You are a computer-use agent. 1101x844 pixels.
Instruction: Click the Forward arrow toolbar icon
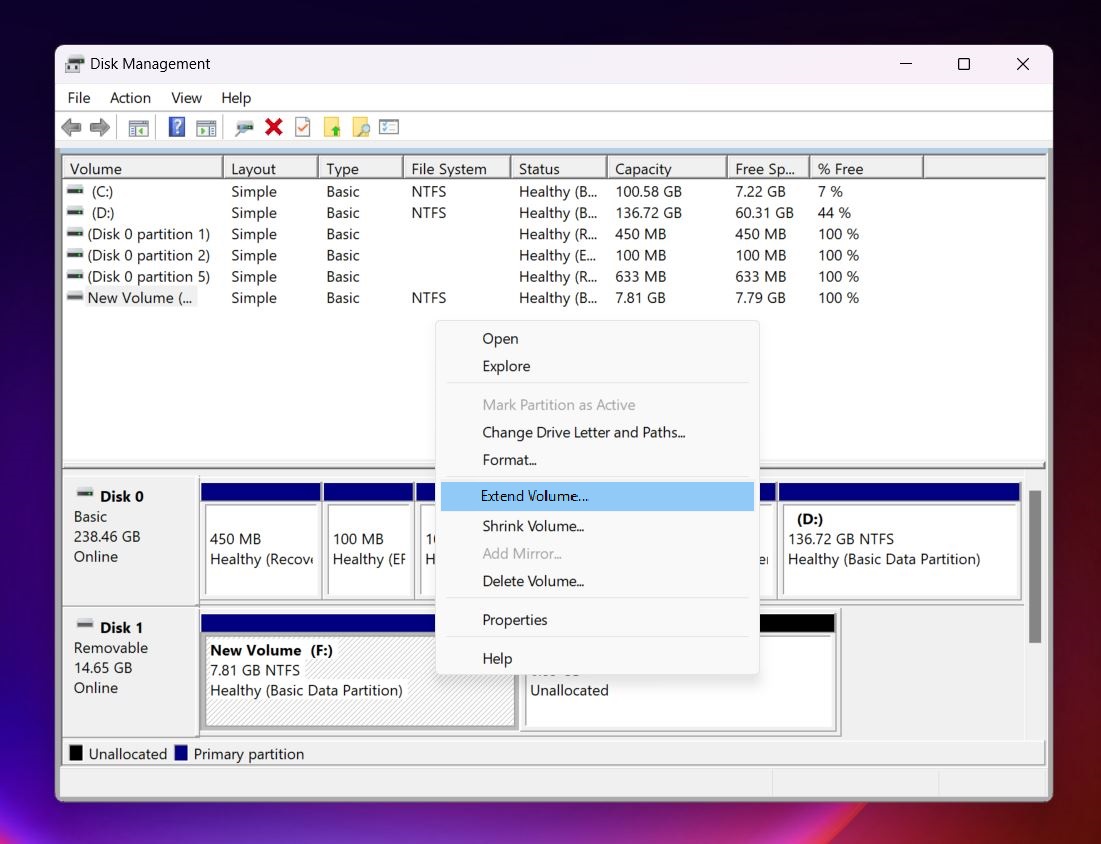100,128
